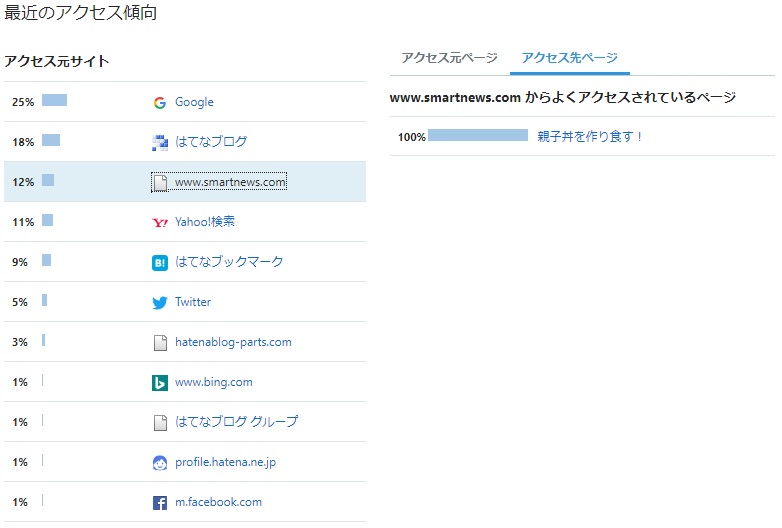
Task: Click the 25% bar in Google row
Action: click(54, 100)
